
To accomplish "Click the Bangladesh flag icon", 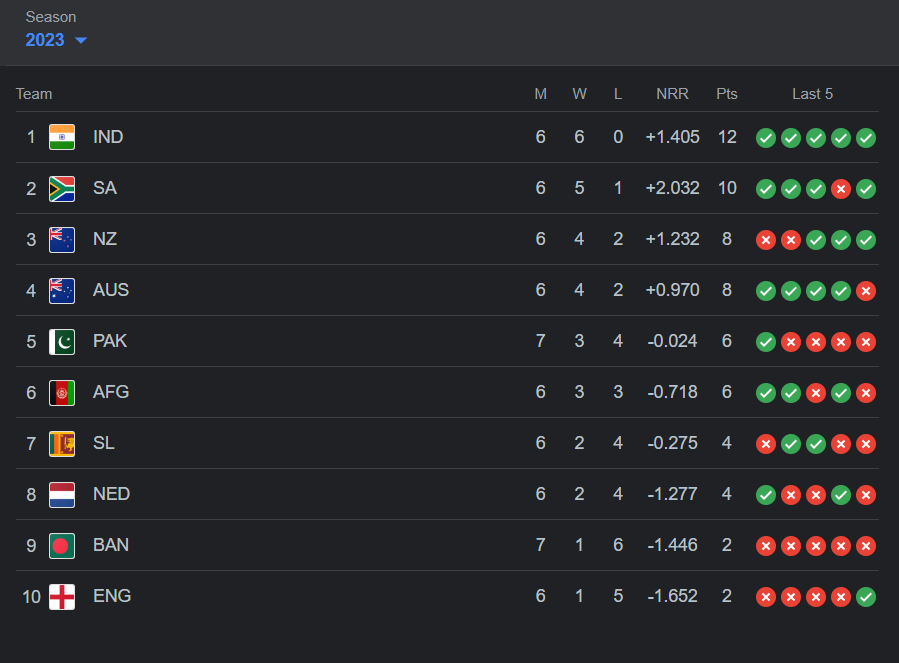I will 62,545.
